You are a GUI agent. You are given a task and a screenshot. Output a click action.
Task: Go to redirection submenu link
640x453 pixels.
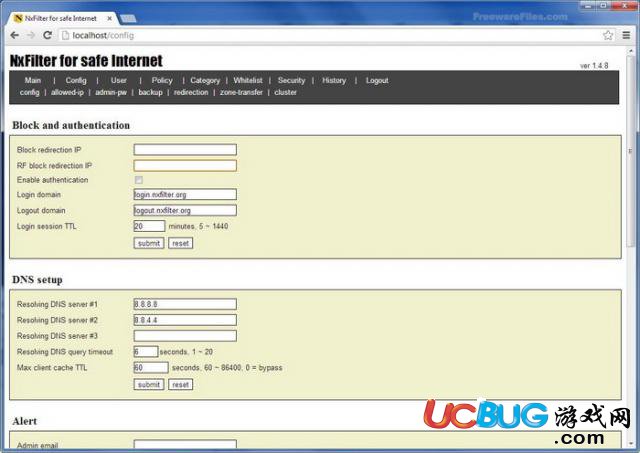pos(191,92)
